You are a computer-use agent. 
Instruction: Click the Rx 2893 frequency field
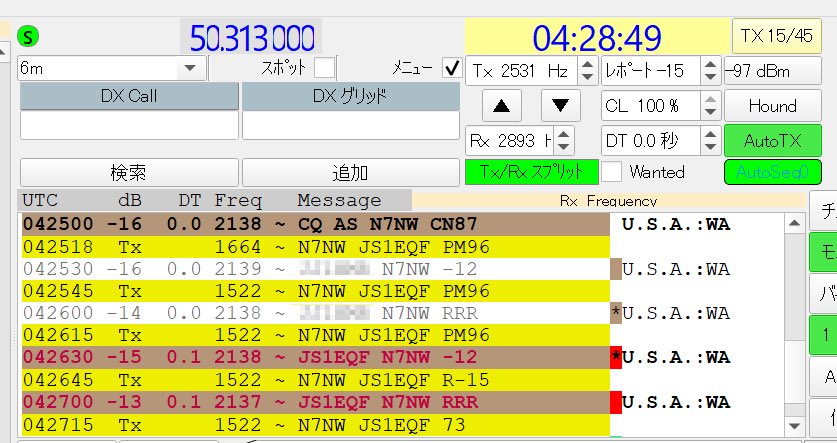[510, 141]
